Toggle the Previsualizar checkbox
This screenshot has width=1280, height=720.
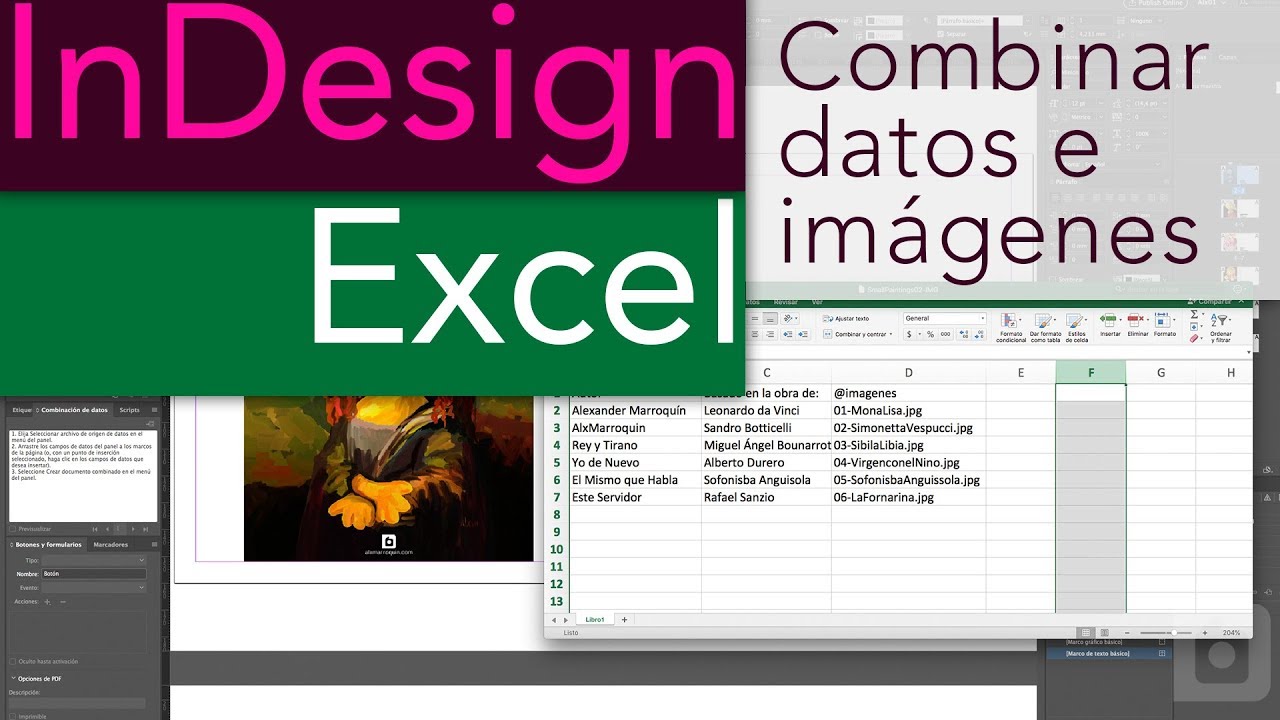pyautogui.click(x=12, y=529)
